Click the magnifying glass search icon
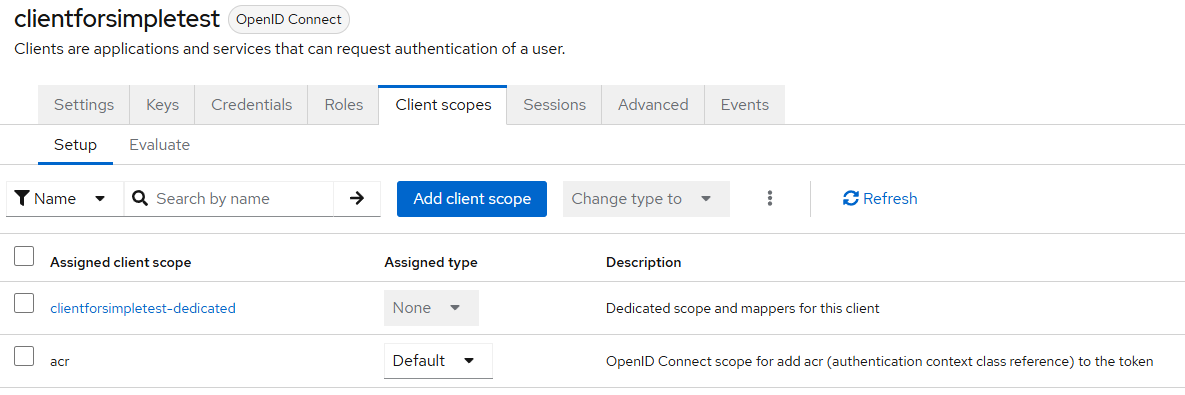Viewport: 1185px width, 395px height. (139, 199)
